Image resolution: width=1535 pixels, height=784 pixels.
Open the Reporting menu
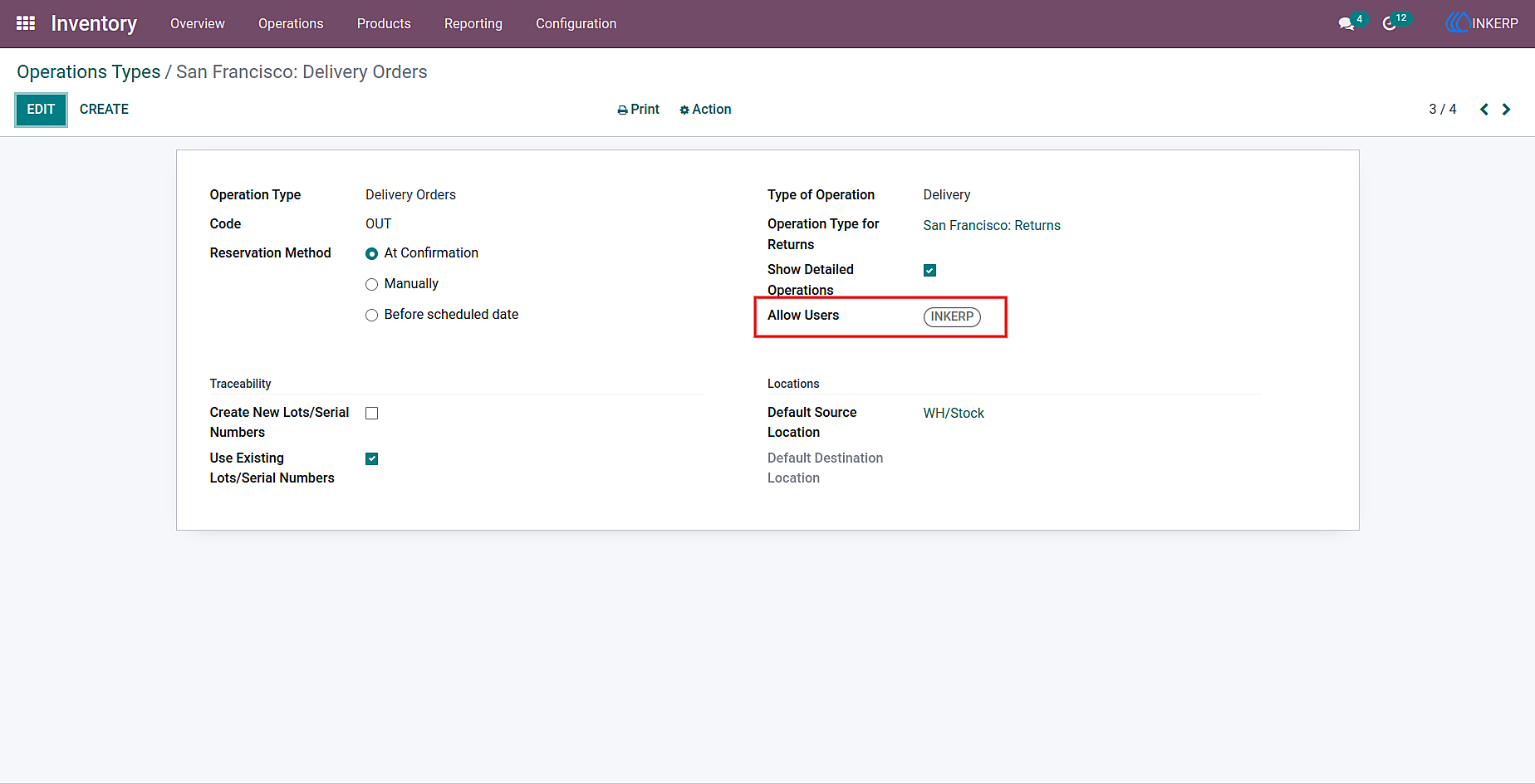(473, 23)
